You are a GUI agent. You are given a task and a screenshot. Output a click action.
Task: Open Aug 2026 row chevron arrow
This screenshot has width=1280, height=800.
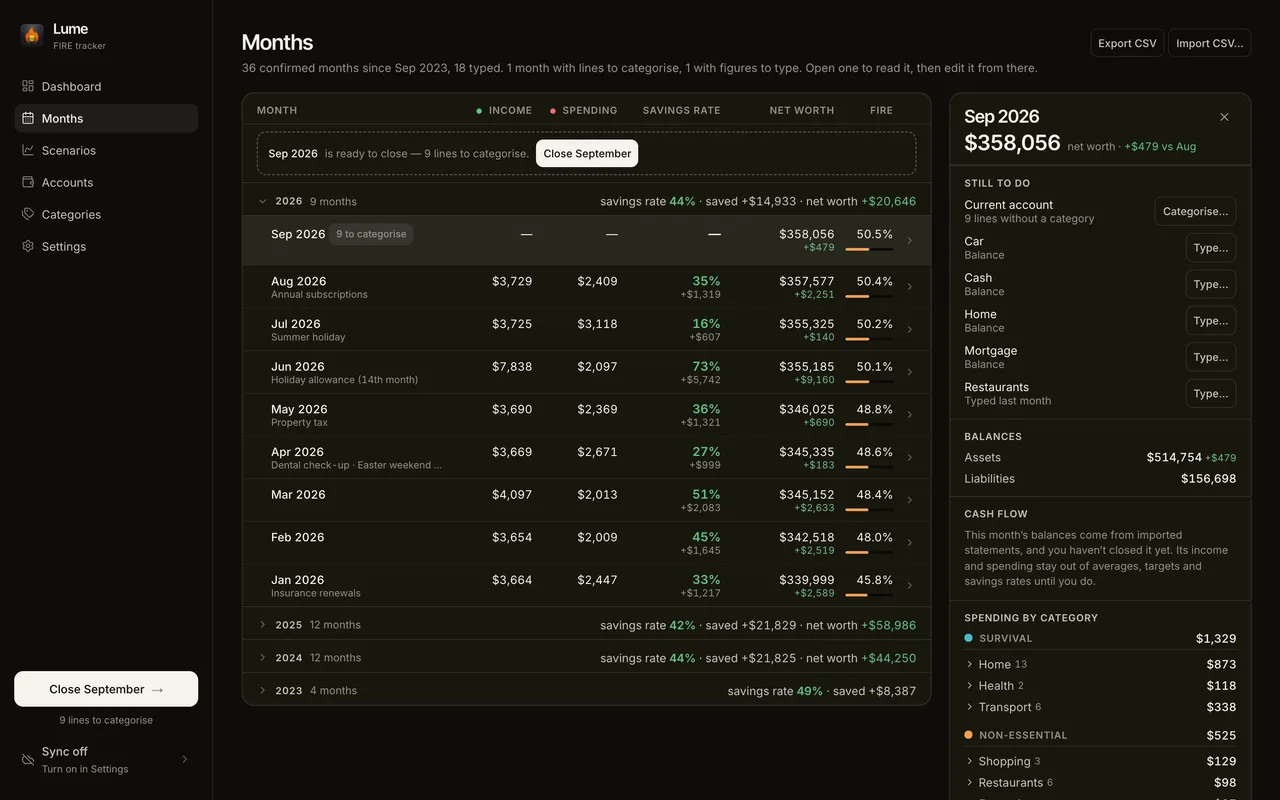point(909,287)
